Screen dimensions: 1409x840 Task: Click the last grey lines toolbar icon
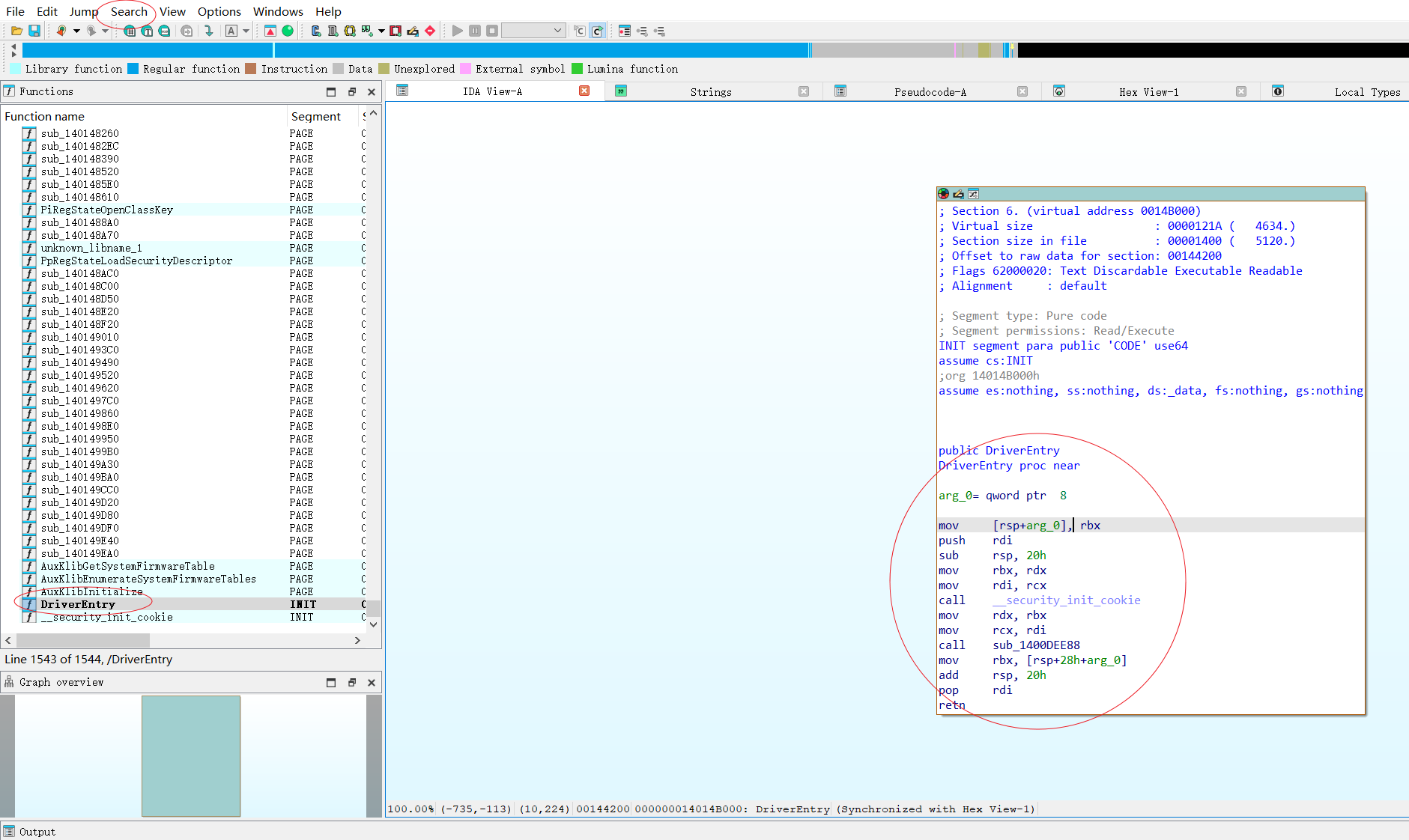(x=659, y=31)
